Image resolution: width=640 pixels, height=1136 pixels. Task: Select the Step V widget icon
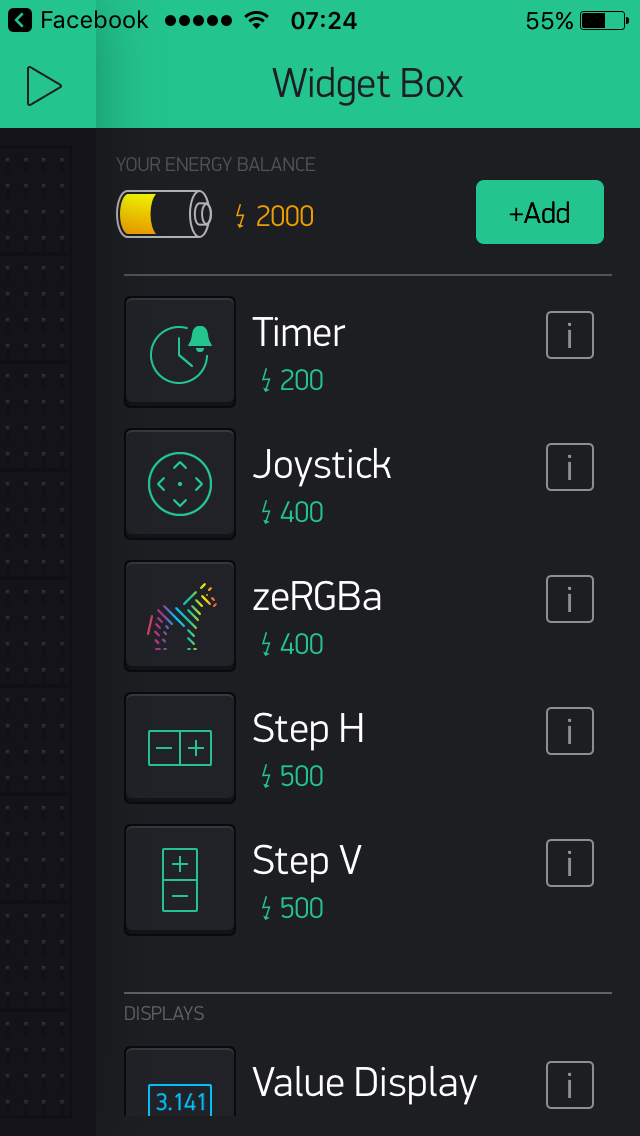pos(180,879)
